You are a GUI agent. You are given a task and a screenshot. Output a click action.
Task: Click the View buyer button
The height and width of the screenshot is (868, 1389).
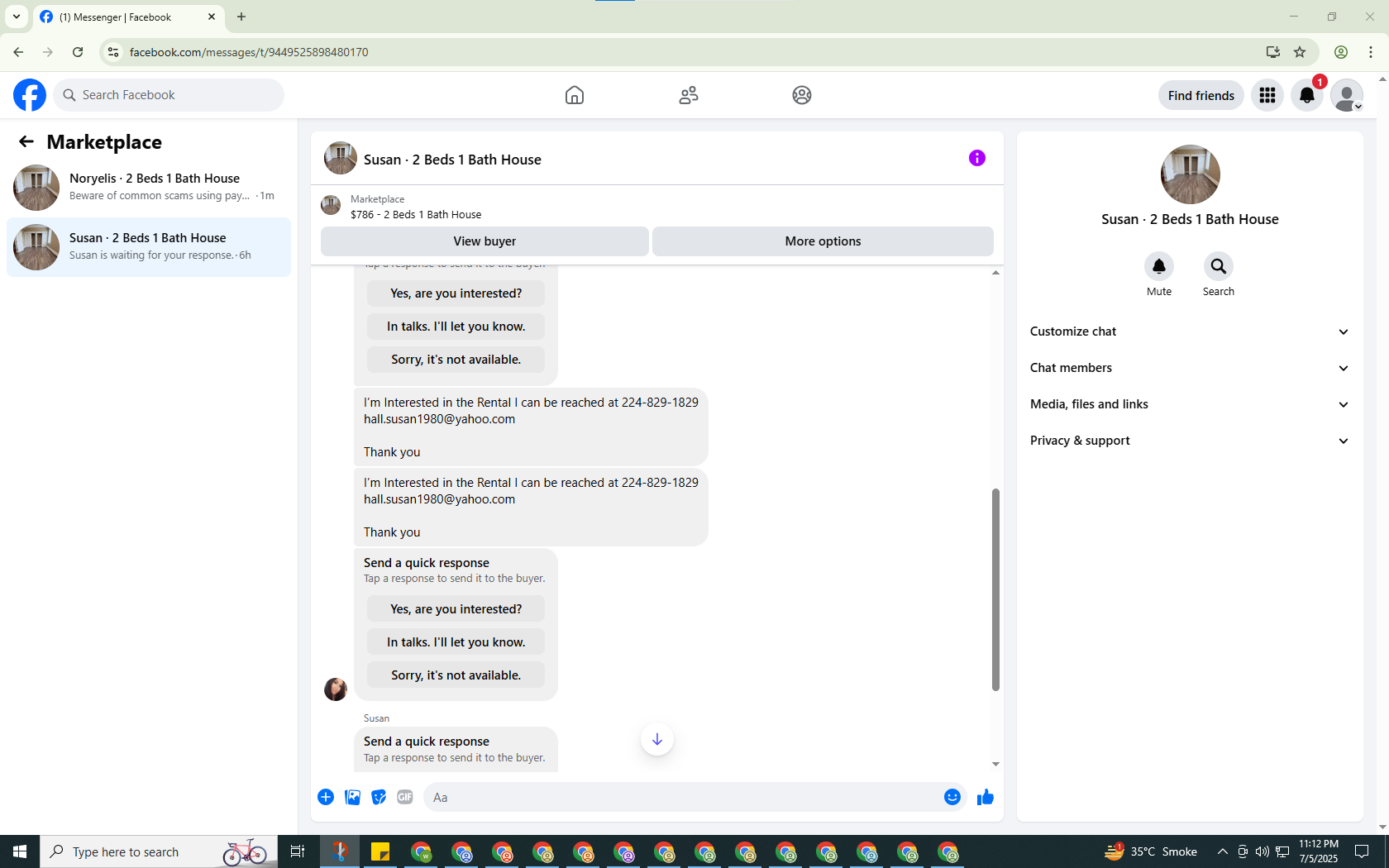coord(484,241)
